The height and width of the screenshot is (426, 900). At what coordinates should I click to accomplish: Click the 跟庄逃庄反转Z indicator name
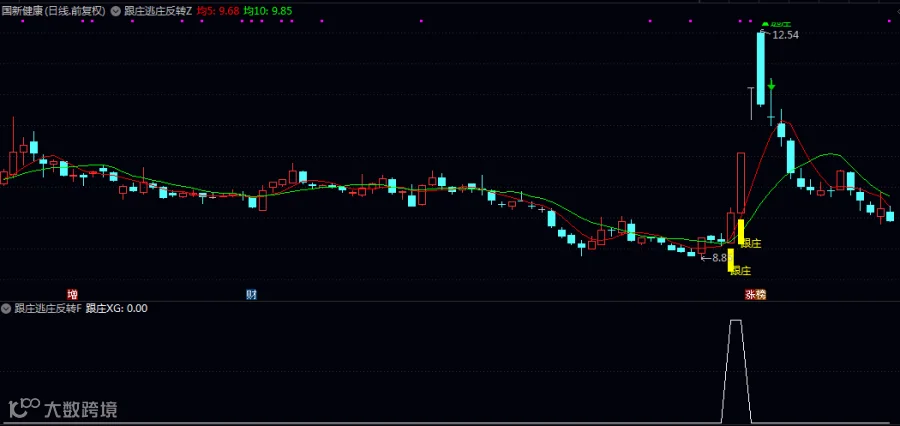point(158,10)
